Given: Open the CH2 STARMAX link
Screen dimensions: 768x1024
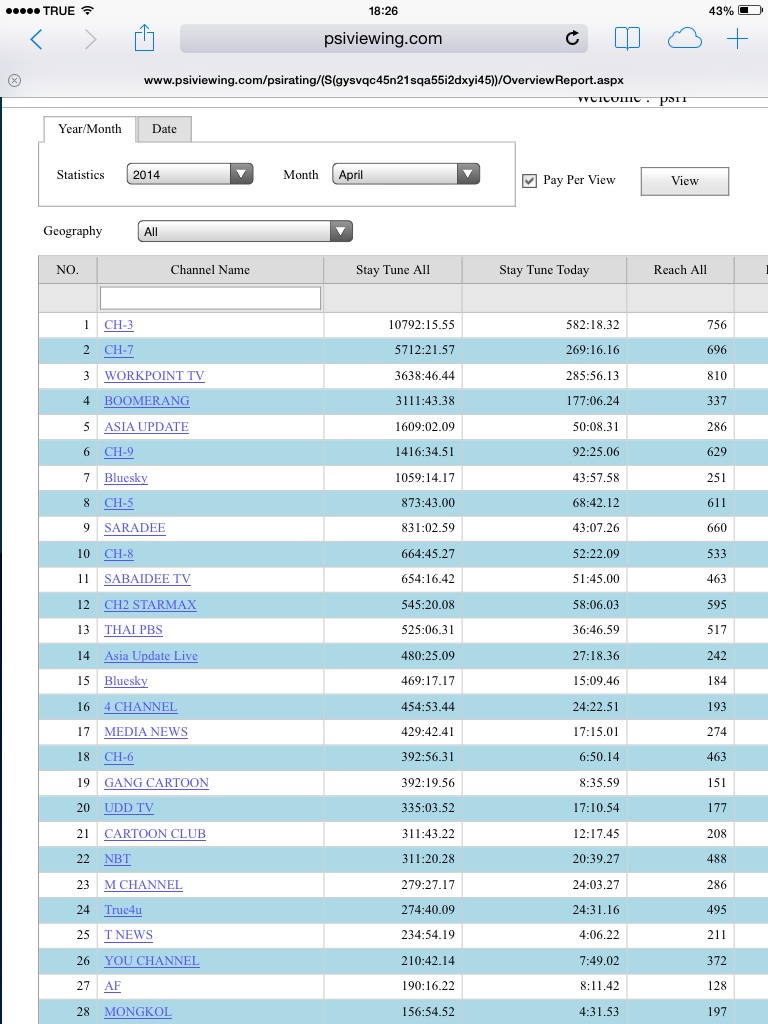Looking at the screenshot, I should [150, 605].
